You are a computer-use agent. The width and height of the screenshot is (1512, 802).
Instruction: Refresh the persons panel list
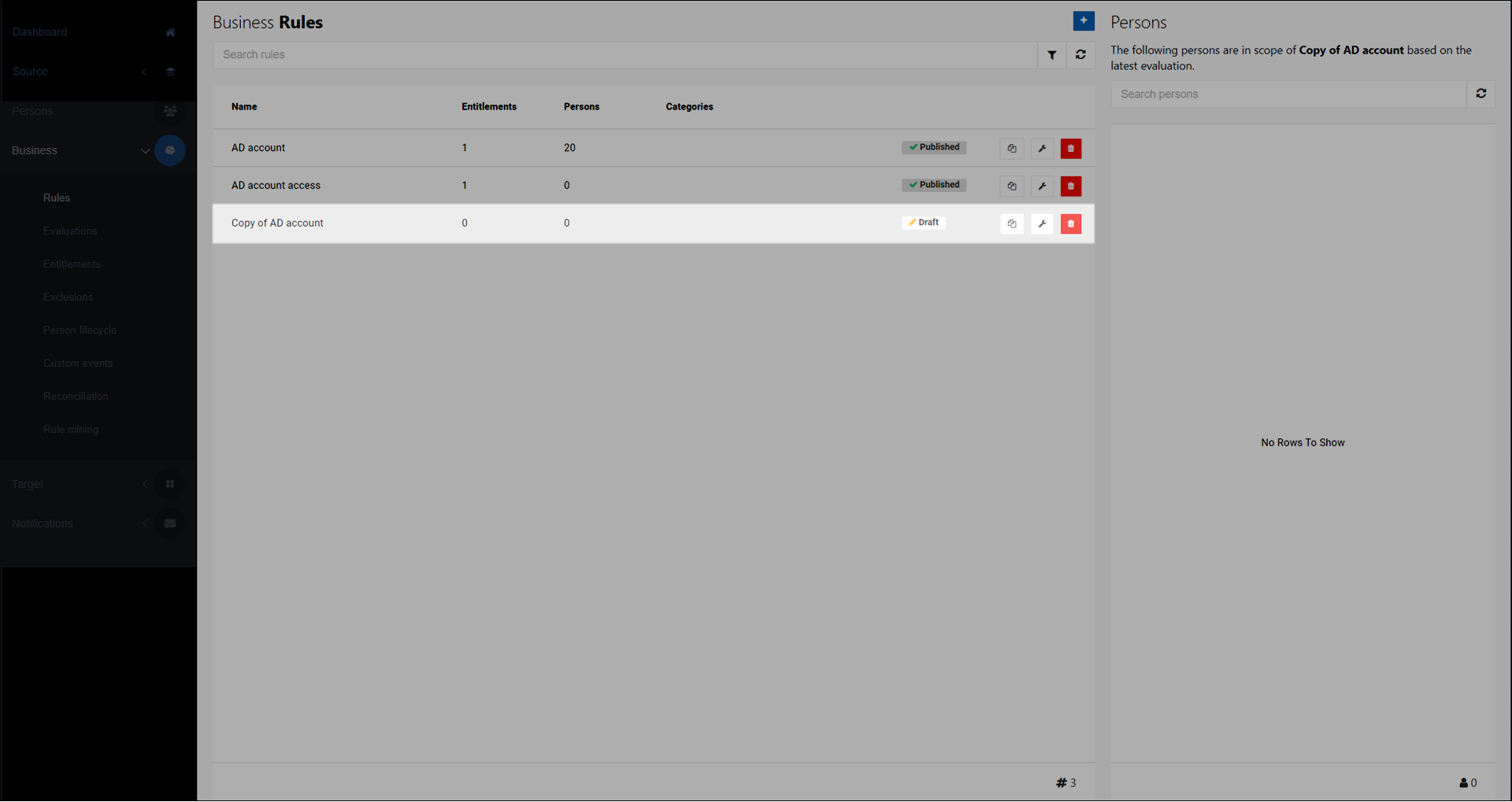[x=1480, y=94]
